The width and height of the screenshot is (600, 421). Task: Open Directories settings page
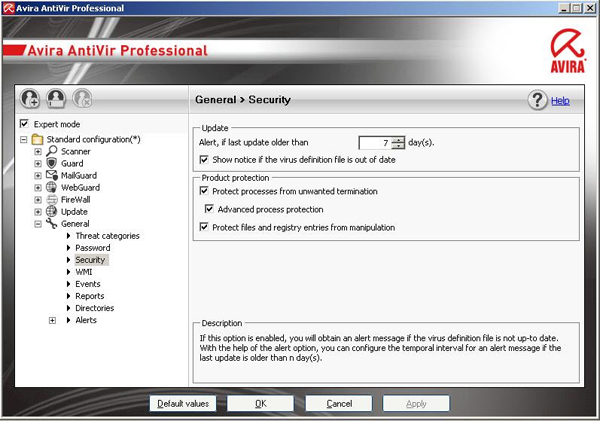tap(95, 308)
